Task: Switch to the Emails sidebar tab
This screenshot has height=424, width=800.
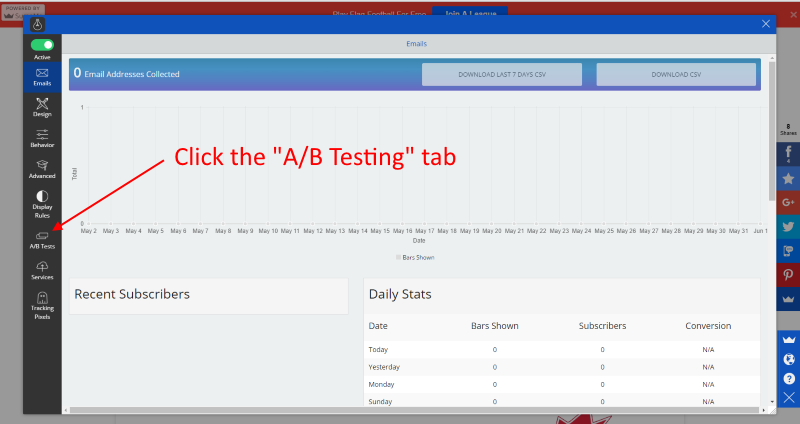Action: point(42,76)
